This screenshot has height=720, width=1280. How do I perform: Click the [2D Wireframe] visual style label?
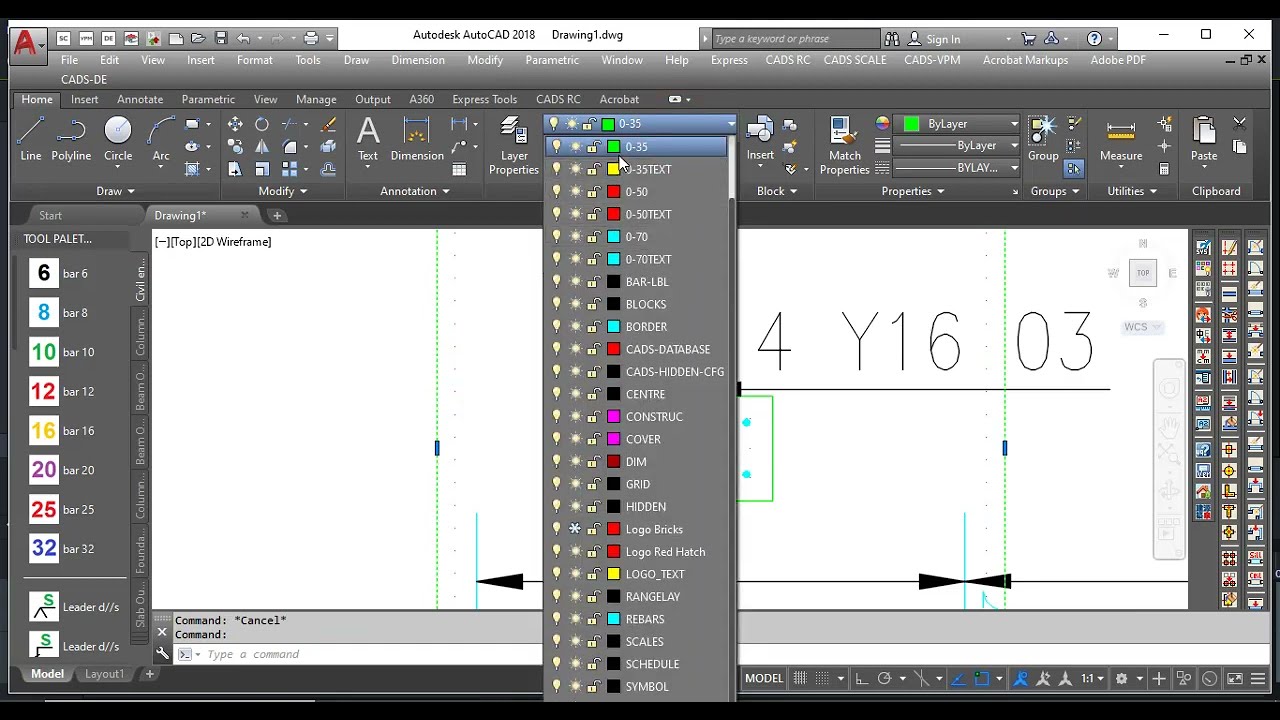(234, 242)
